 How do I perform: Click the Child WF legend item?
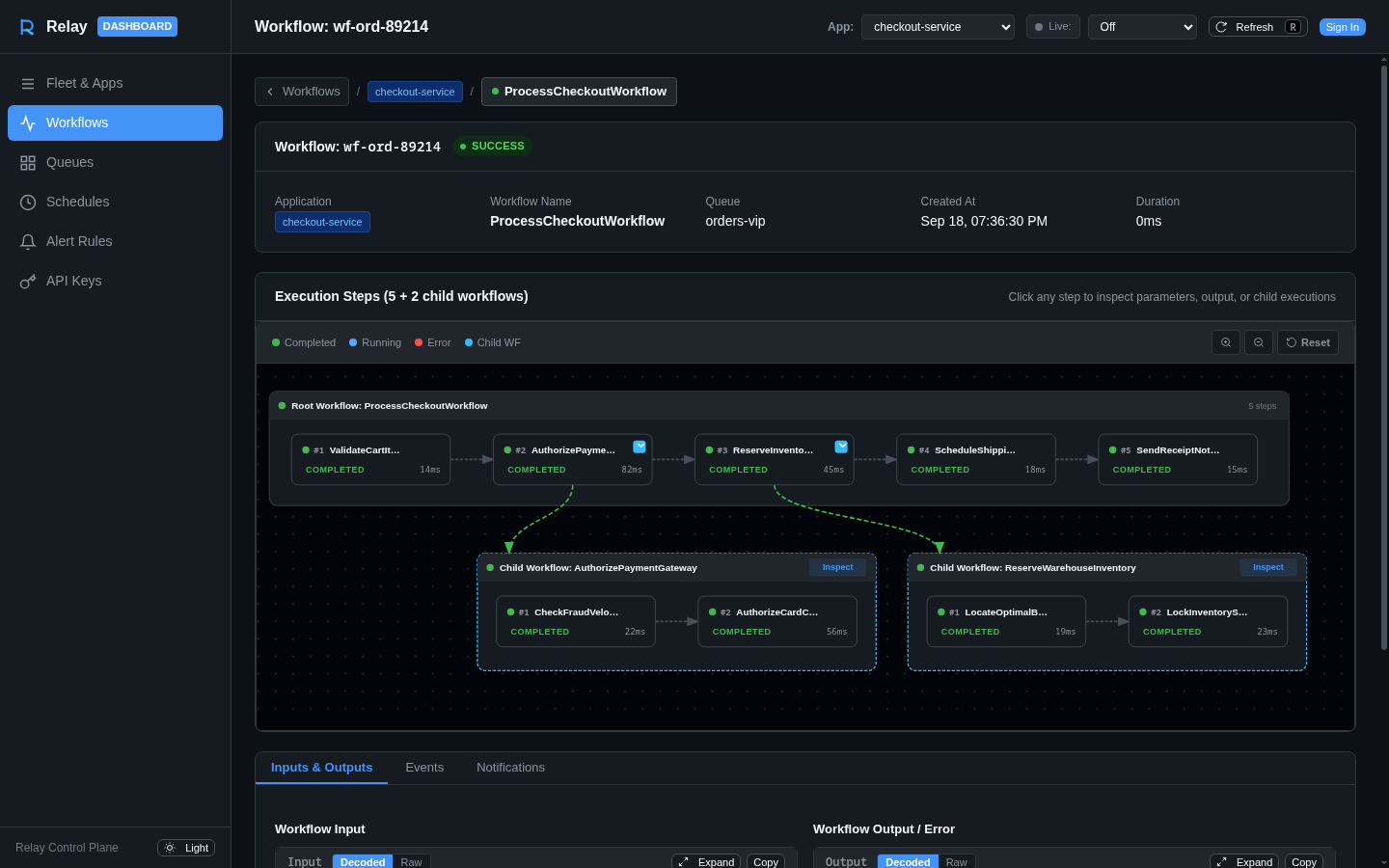(493, 342)
